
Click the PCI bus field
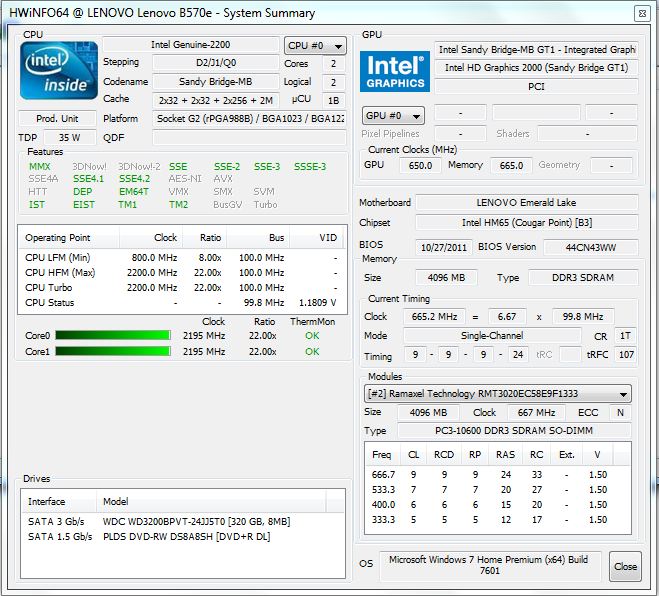536,87
